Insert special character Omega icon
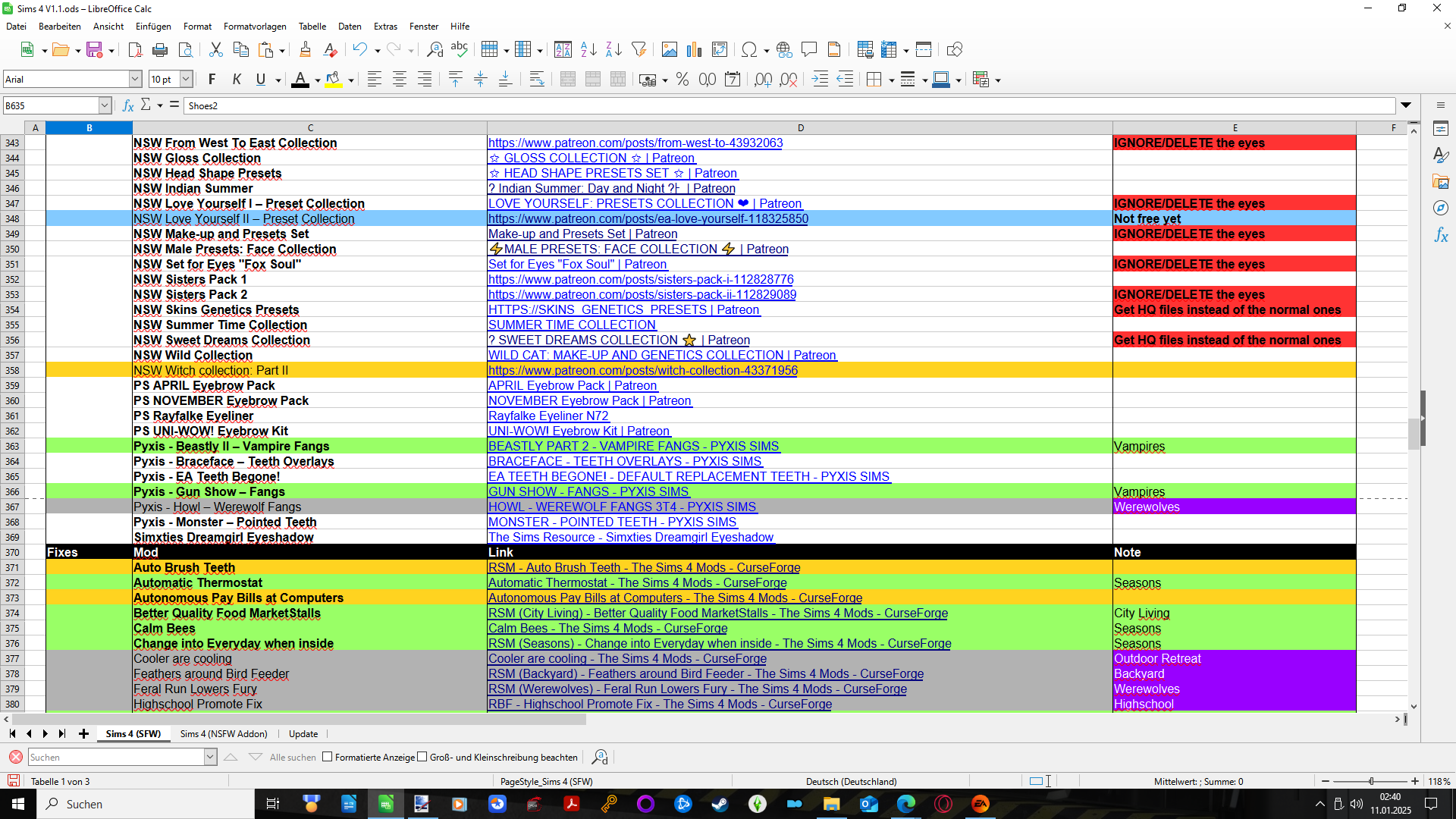 749,50
